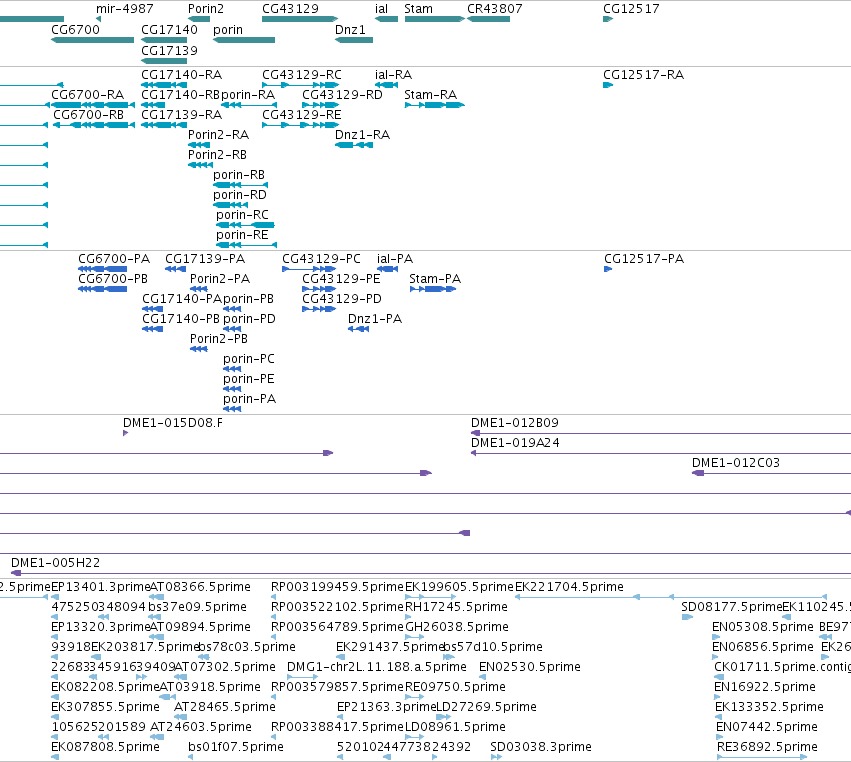Screen dimensions: 851x762
Task: Select clone DME1-012B09
Action: [x=661, y=433]
